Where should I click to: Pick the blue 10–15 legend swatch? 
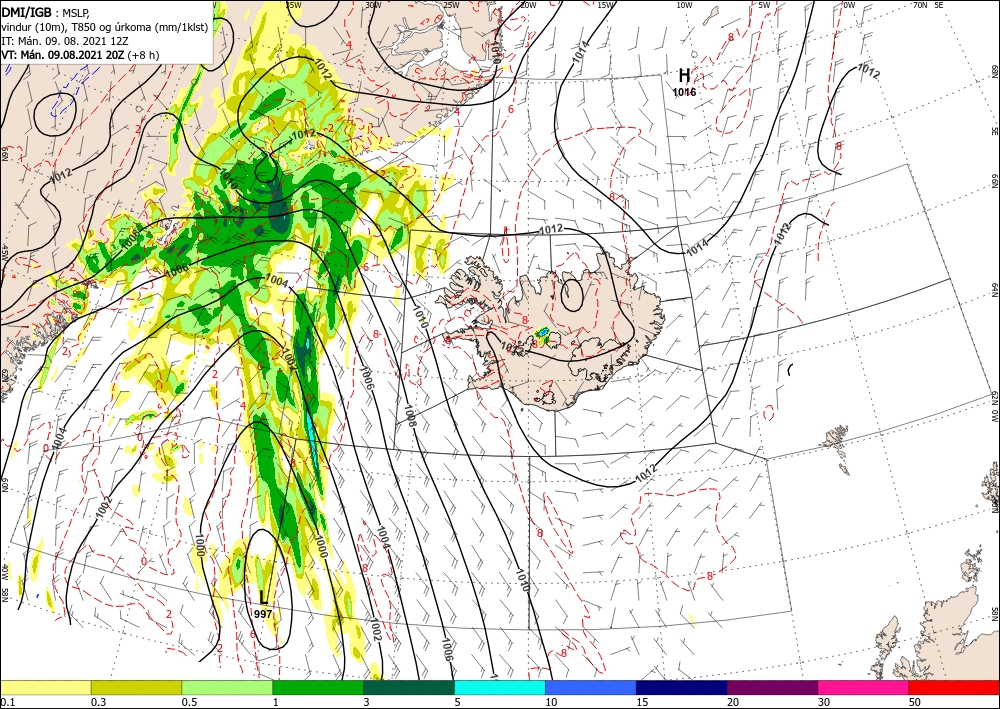tap(591, 687)
